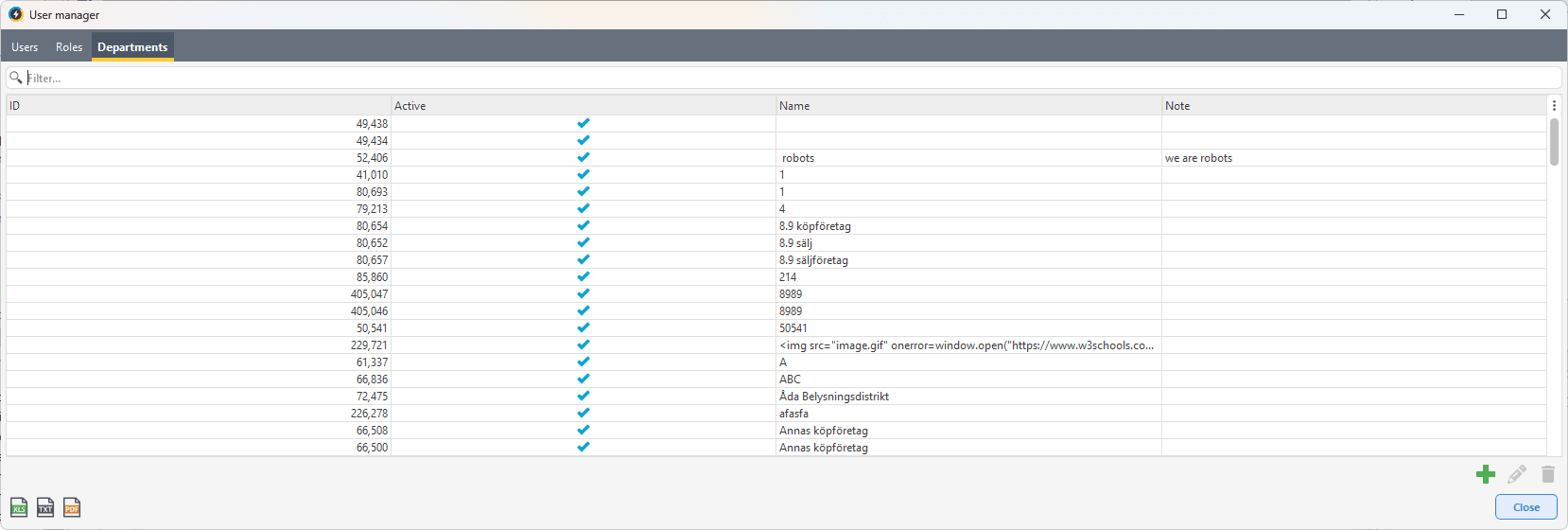Click the User manager app icon
Image resolution: width=1568 pixels, height=530 pixels.
[x=15, y=14]
